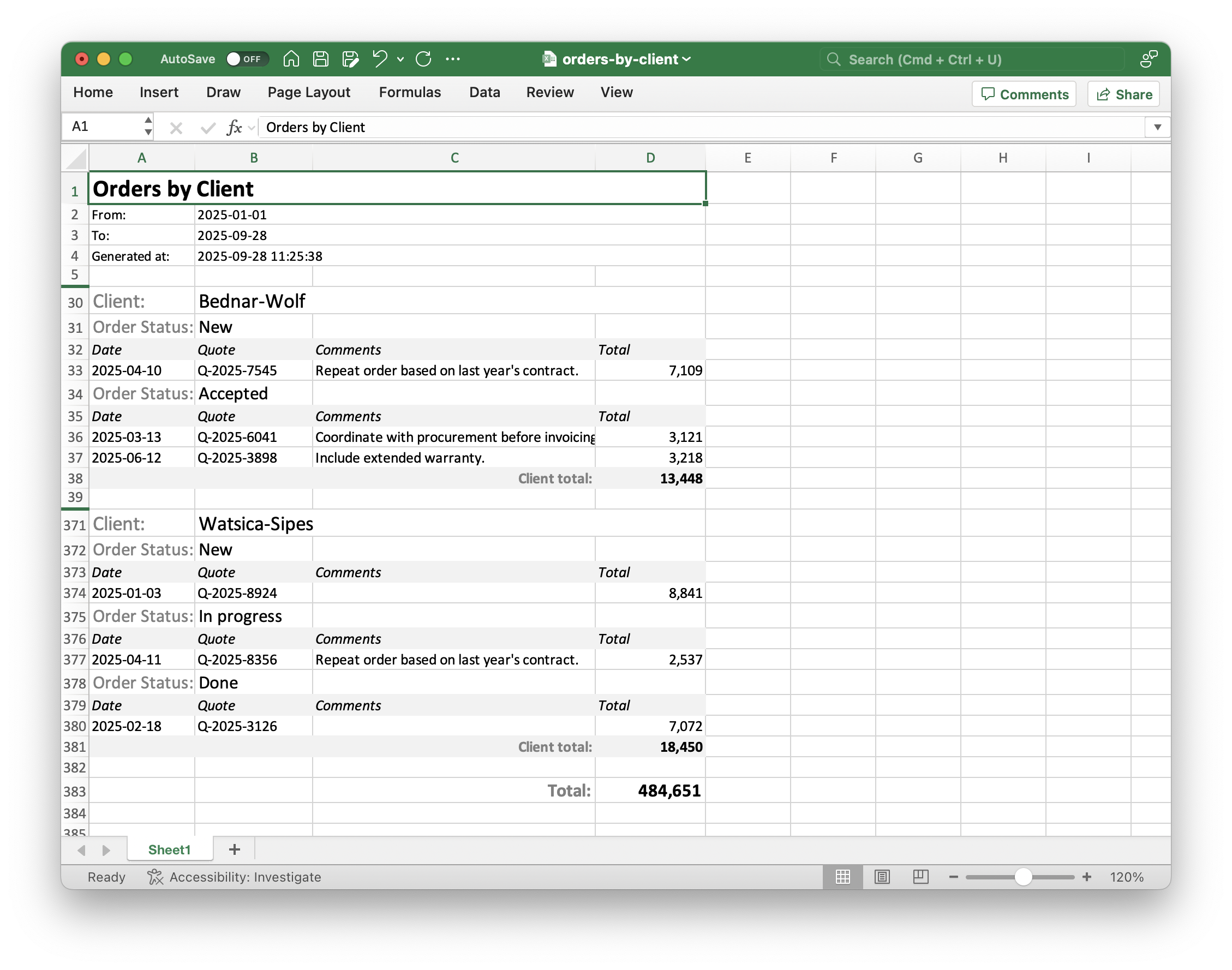Click the zoom slider handle

(1023, 877)
